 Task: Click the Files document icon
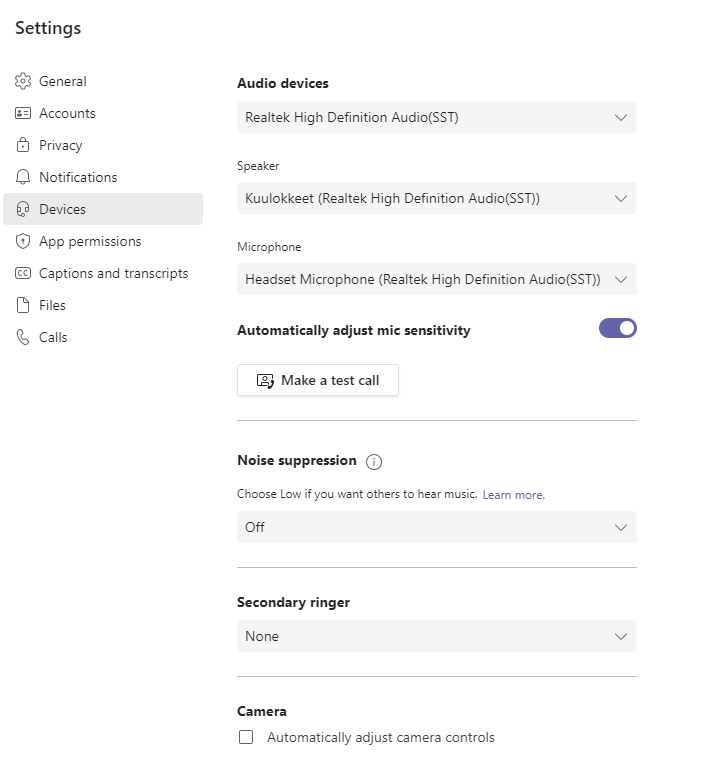23,305
